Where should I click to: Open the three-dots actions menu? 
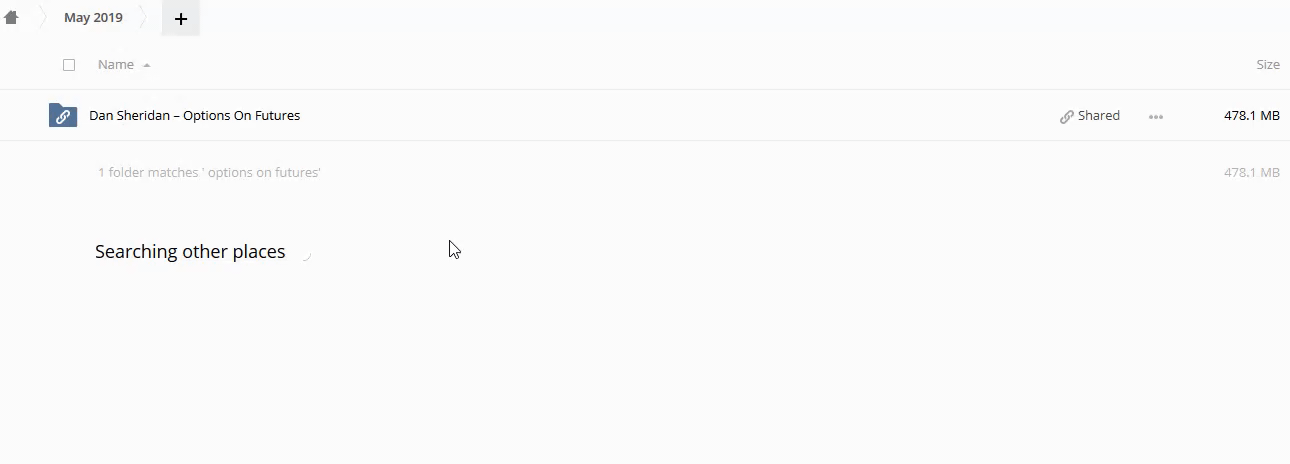click(x=1156, y=116)
